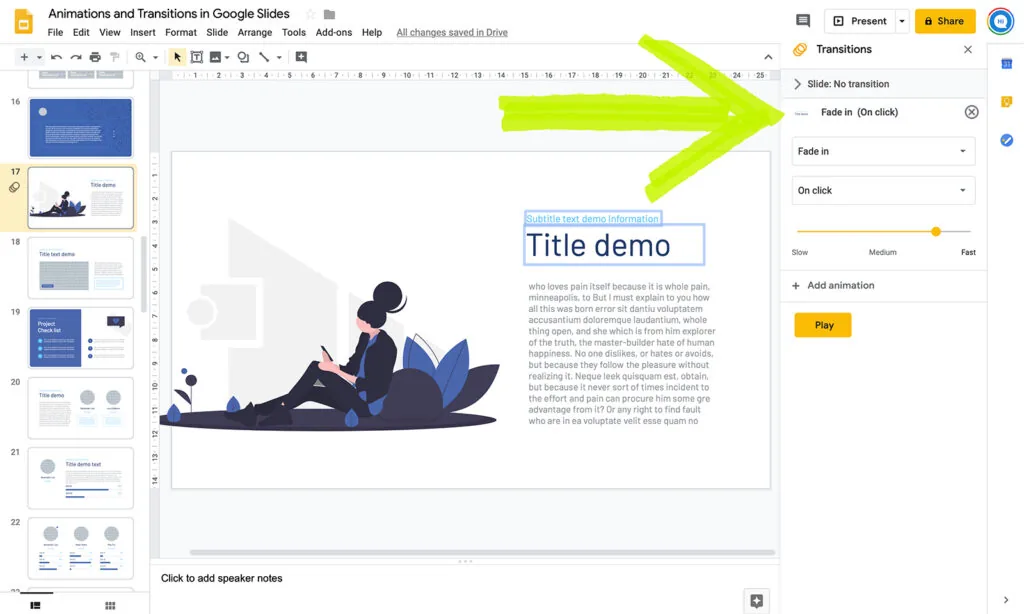Select the Subtitle text demo information box

click(x=592, y=219)
